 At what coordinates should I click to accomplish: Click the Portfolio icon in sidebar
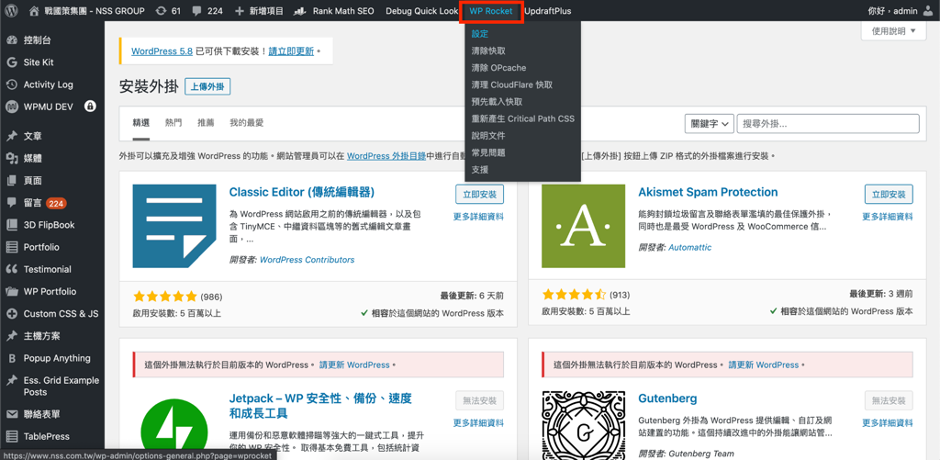[11, 247]
